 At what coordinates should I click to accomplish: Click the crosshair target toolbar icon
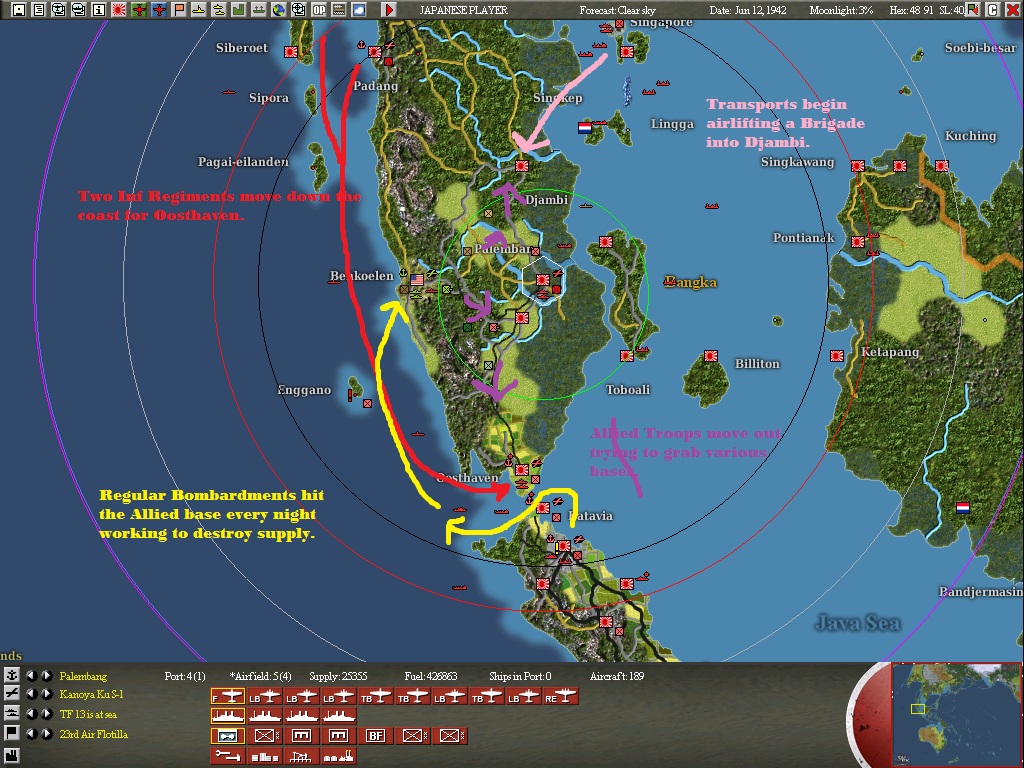click(298, 10)
